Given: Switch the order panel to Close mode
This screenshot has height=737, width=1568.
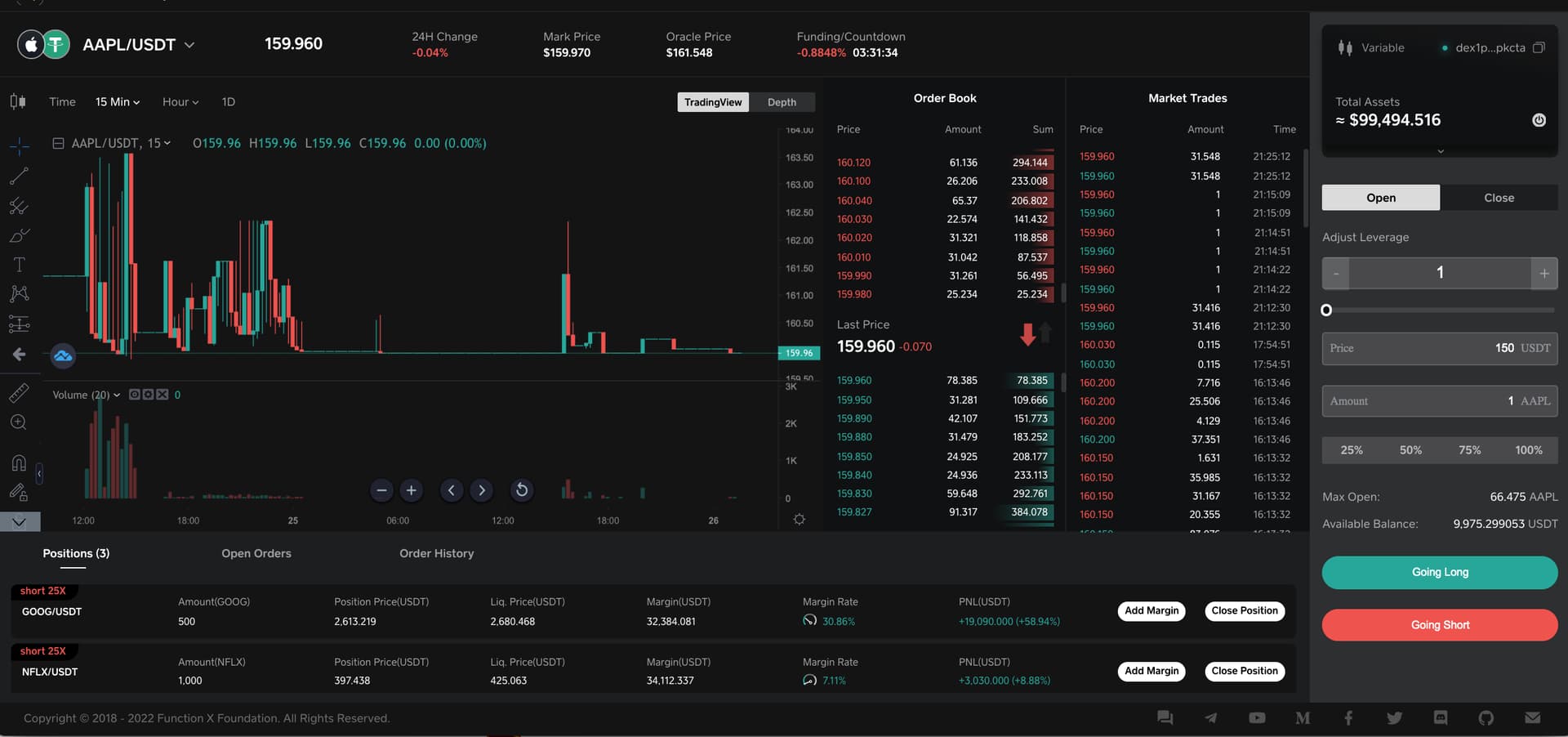Looking at the screenshot, I should (x=1499, y=198).
